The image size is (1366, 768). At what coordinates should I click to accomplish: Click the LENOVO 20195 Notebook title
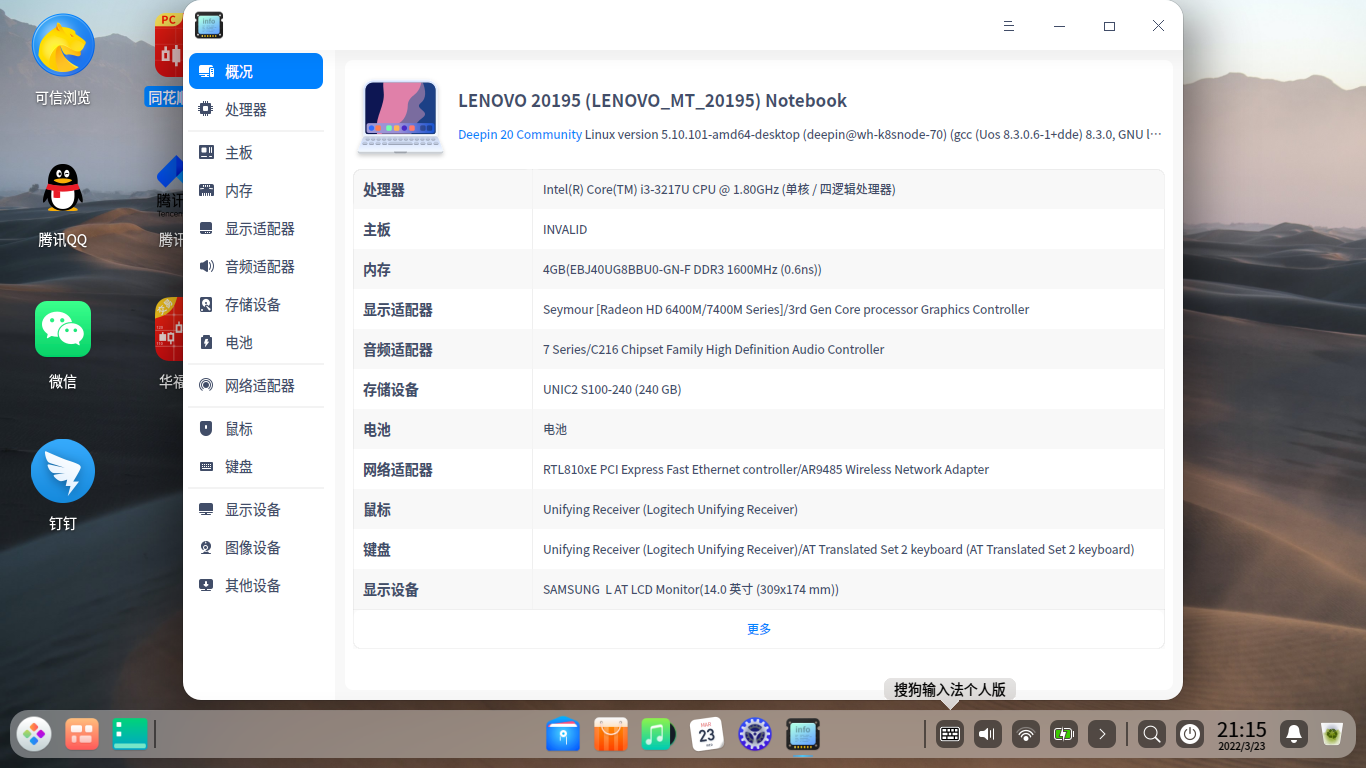pos(652,100)
